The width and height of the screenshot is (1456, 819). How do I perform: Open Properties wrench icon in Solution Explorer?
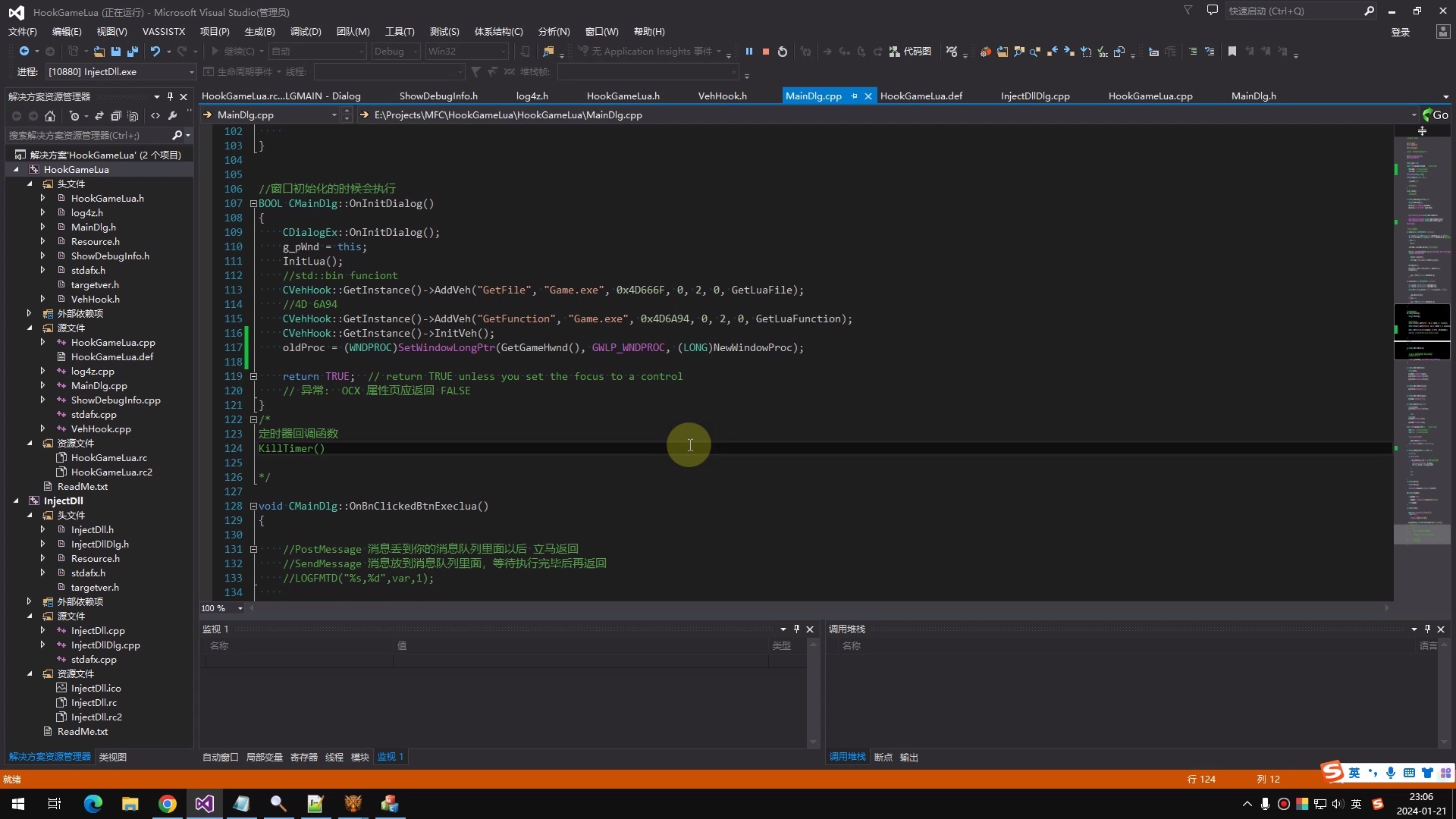coord(173,116)
